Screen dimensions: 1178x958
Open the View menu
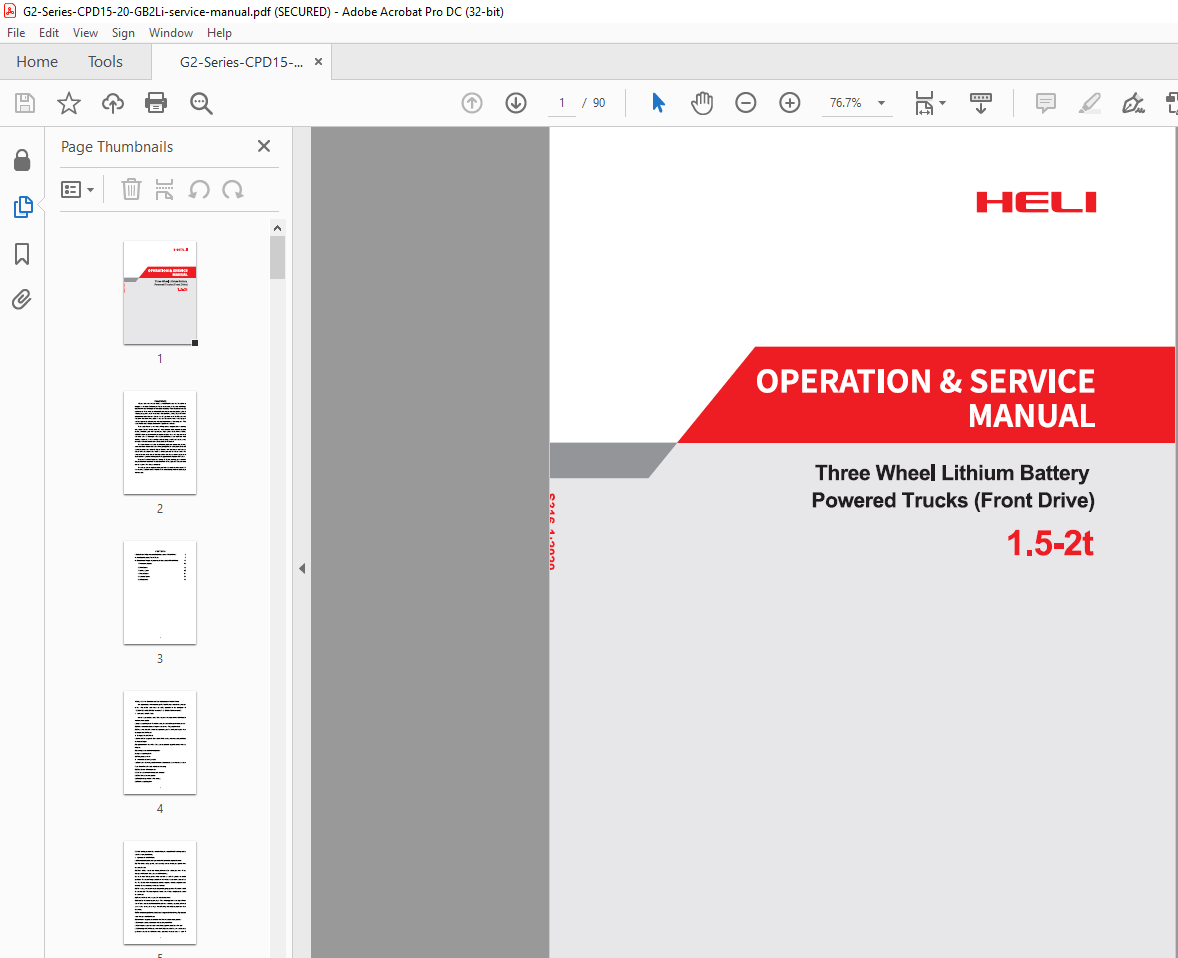point(85,33)
